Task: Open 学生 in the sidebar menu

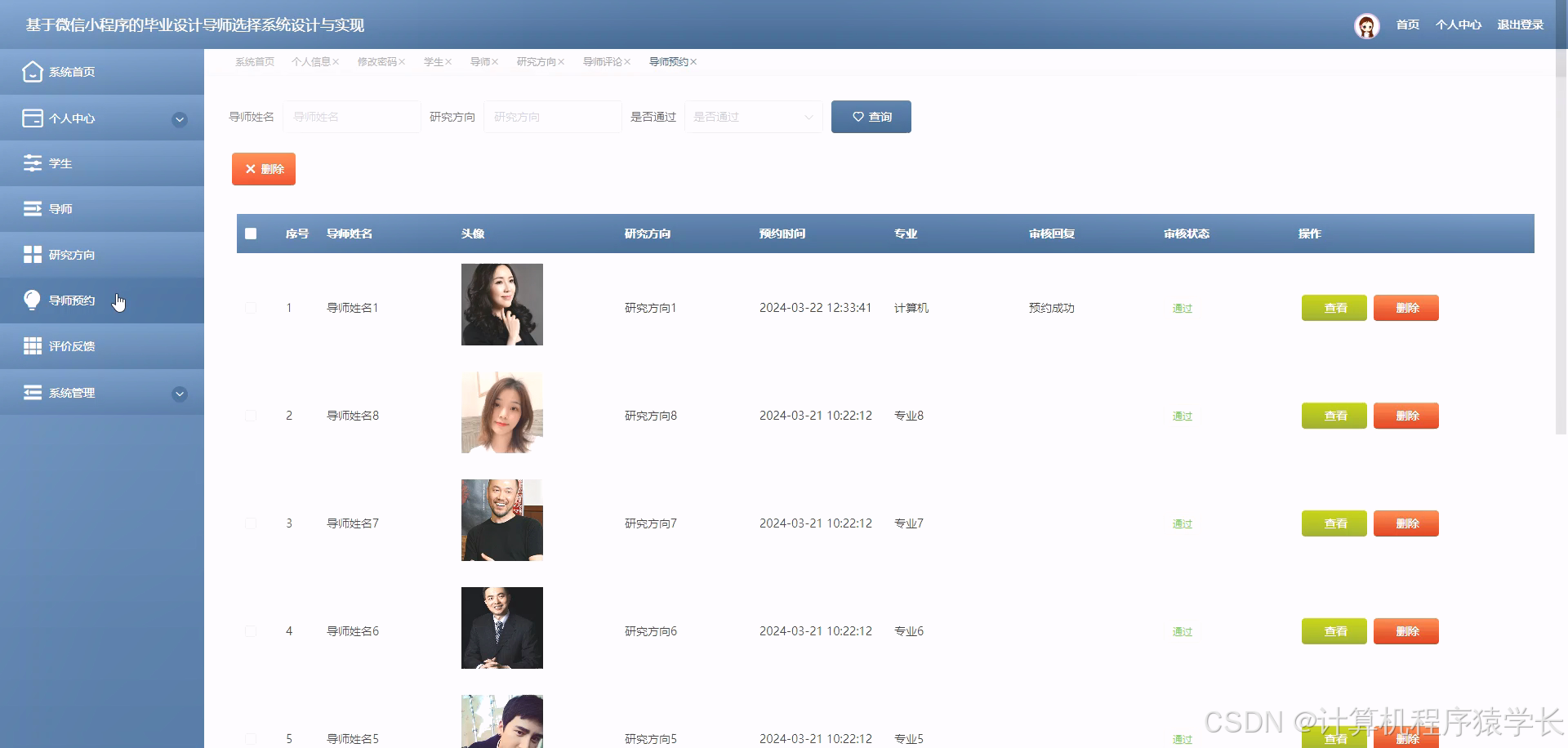Action: click(102, 163)
